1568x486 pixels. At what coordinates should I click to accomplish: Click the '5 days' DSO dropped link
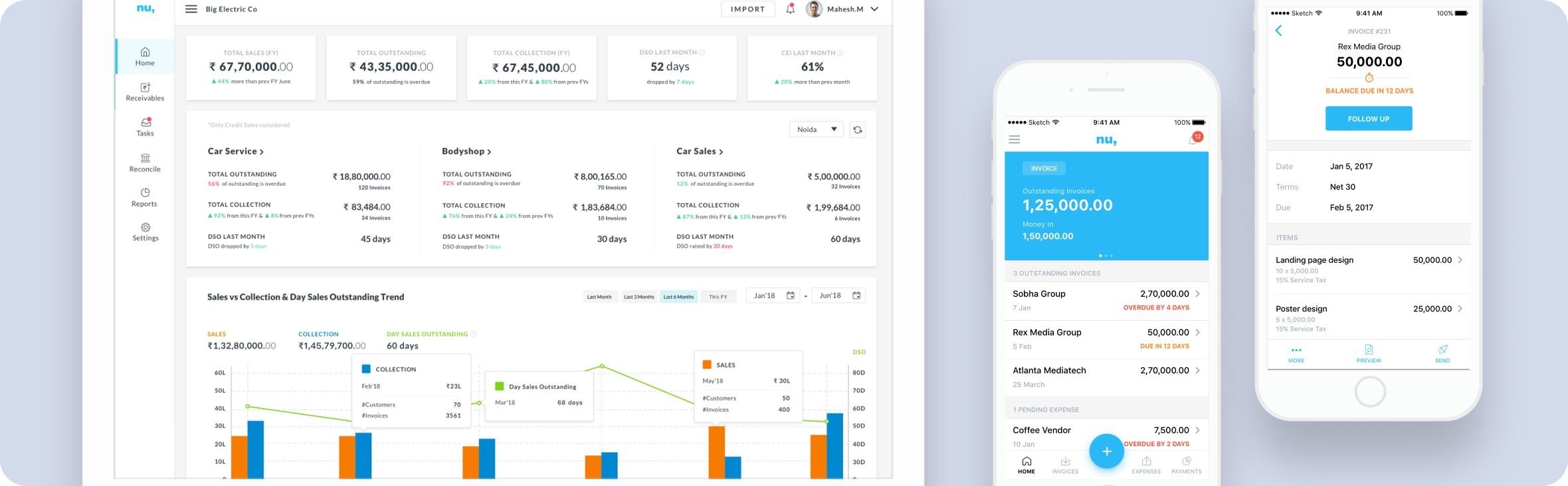pos(258,246)
